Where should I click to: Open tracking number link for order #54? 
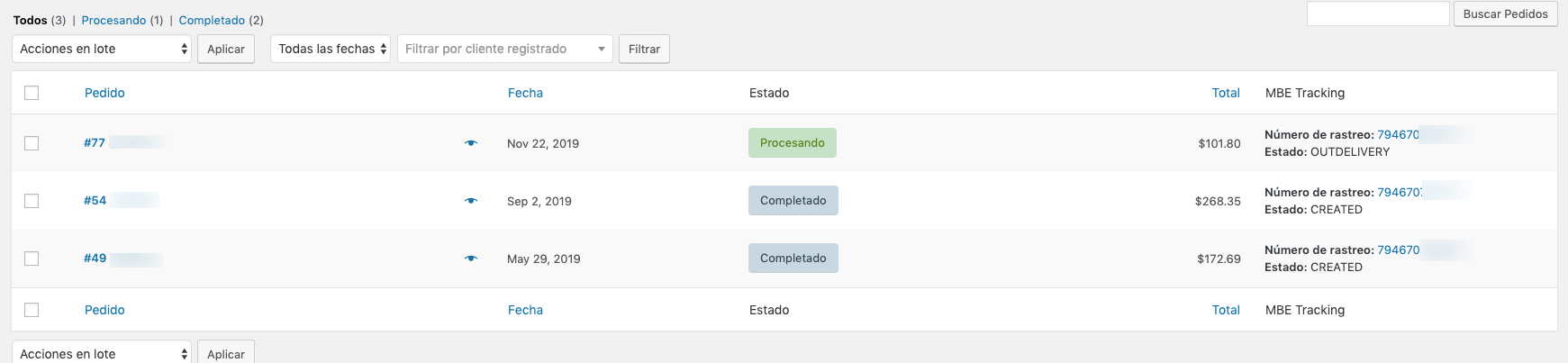click(1399, 192)
